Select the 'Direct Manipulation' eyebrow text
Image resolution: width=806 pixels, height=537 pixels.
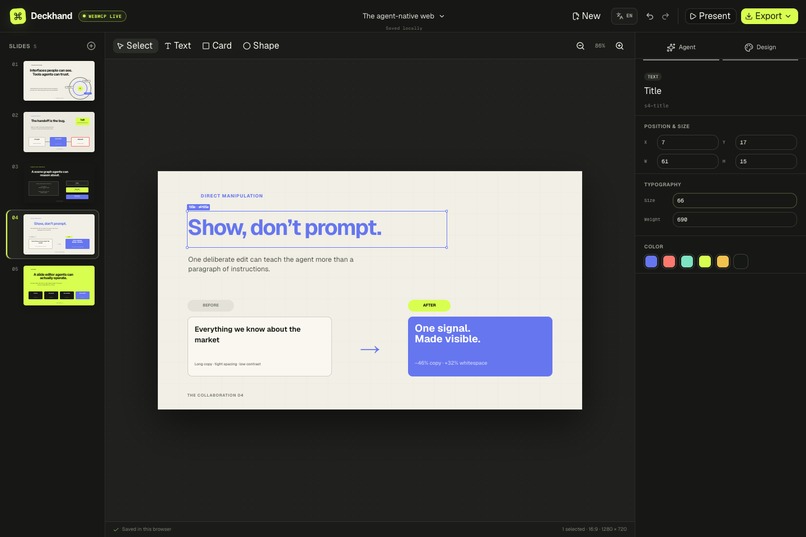[232, 196]
